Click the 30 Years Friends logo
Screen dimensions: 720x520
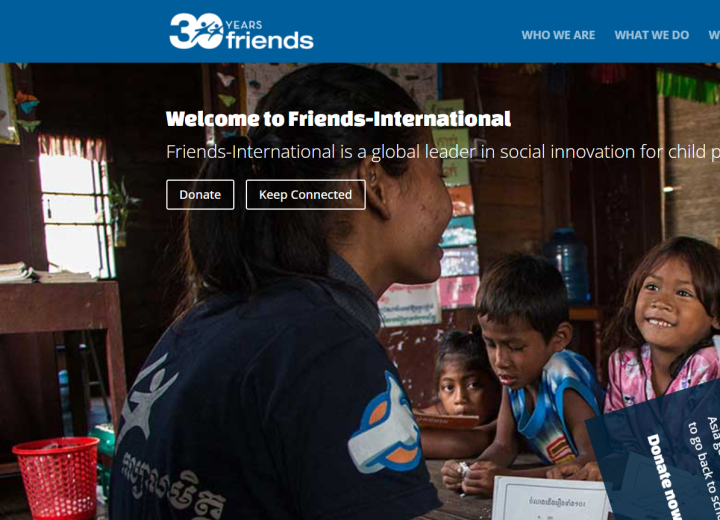(x=242, y=31)
